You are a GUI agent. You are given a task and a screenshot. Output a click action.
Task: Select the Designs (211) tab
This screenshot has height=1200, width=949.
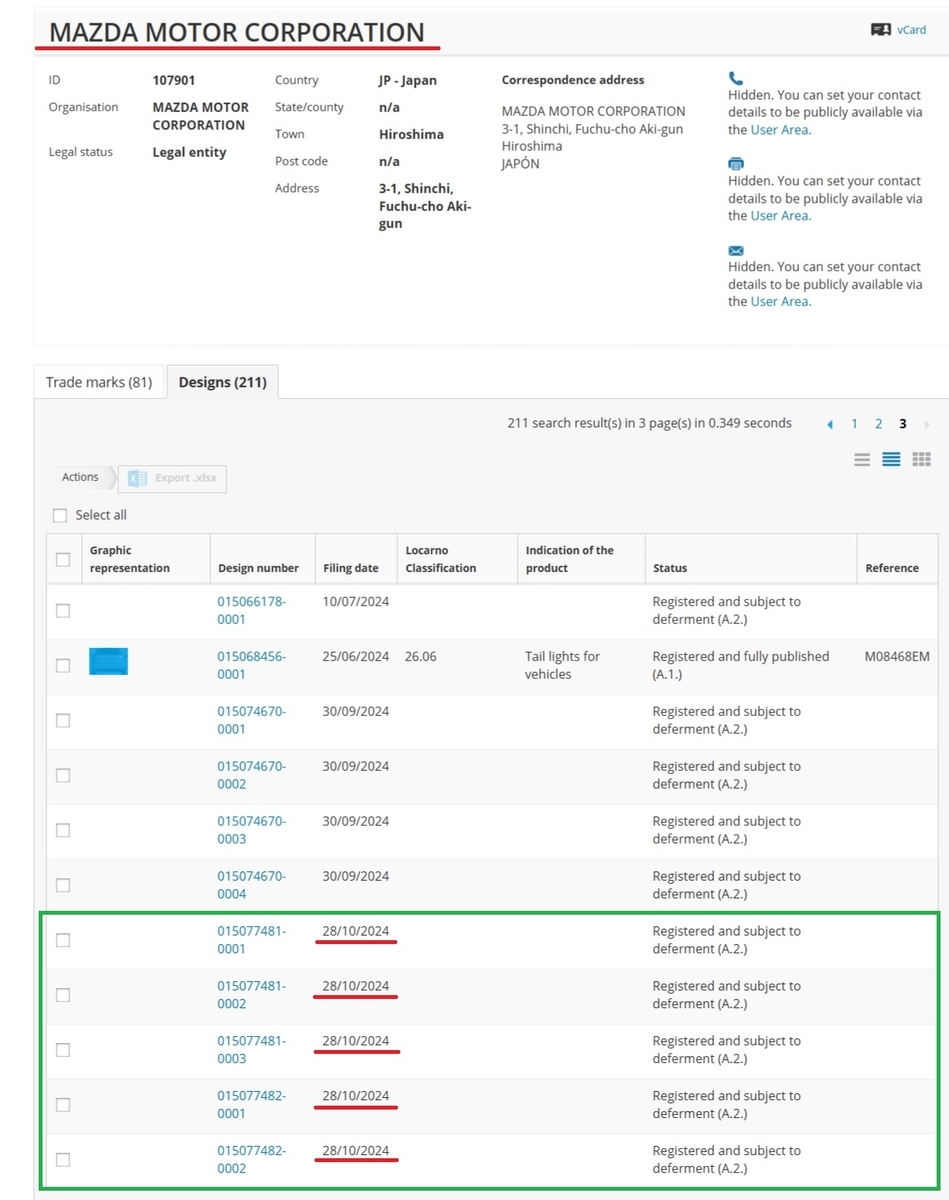point(222,382)
